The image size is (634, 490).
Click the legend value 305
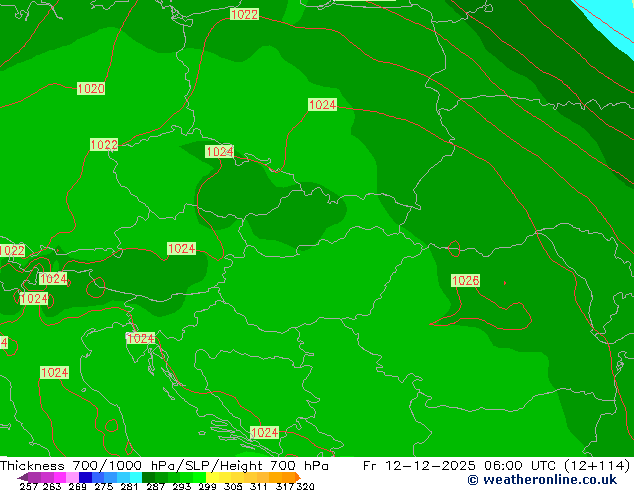pyautogui.click(x=233, y=486)
